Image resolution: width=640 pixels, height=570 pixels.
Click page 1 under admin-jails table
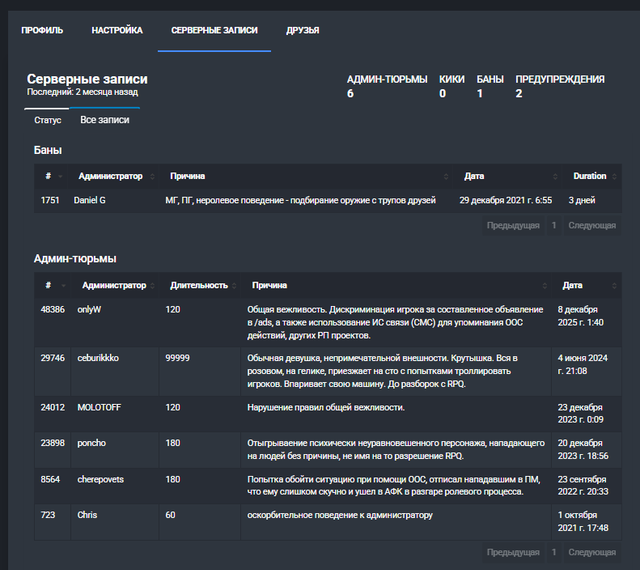click(x=554, y=552)
